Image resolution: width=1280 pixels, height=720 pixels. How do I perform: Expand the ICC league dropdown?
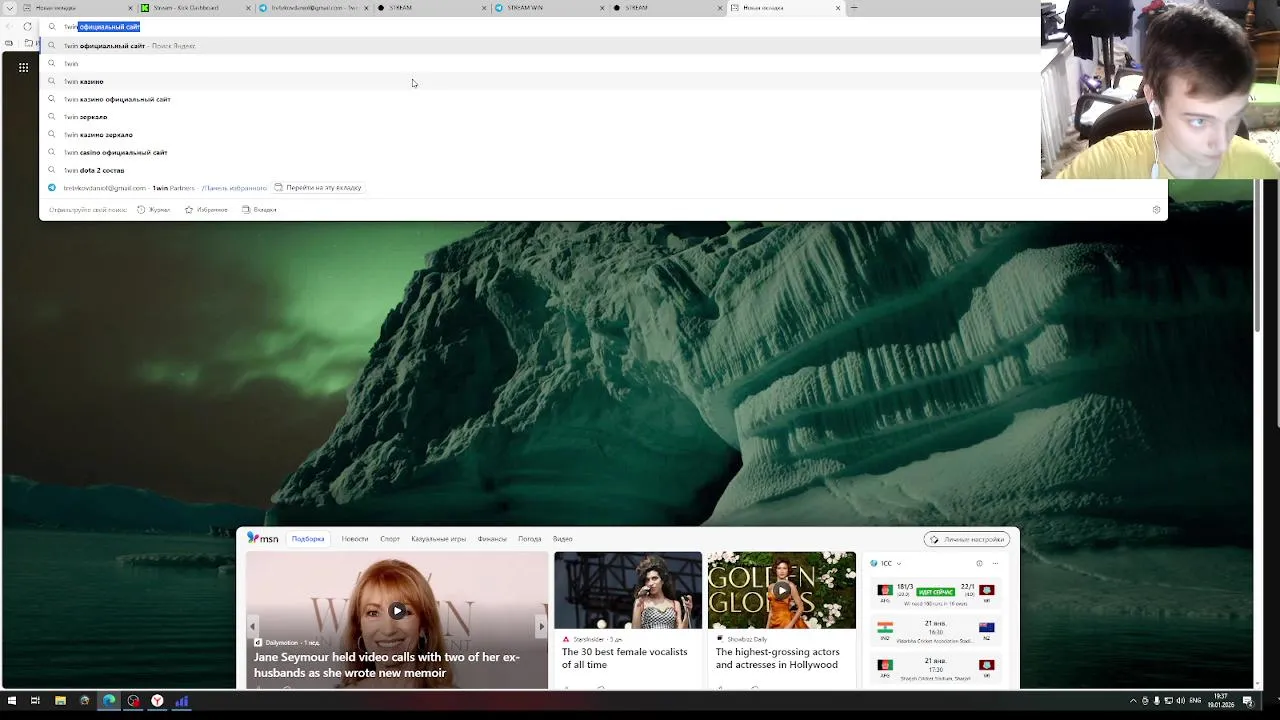tap(898, 564)
